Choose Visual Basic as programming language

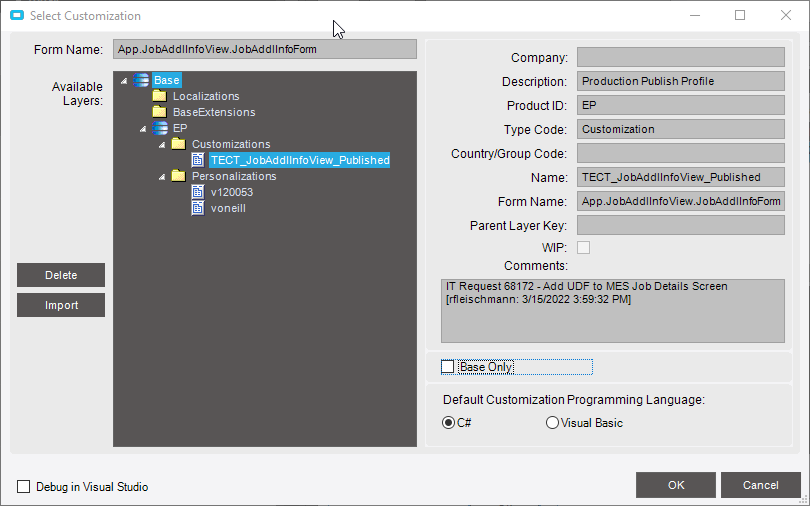click(552, 423)
